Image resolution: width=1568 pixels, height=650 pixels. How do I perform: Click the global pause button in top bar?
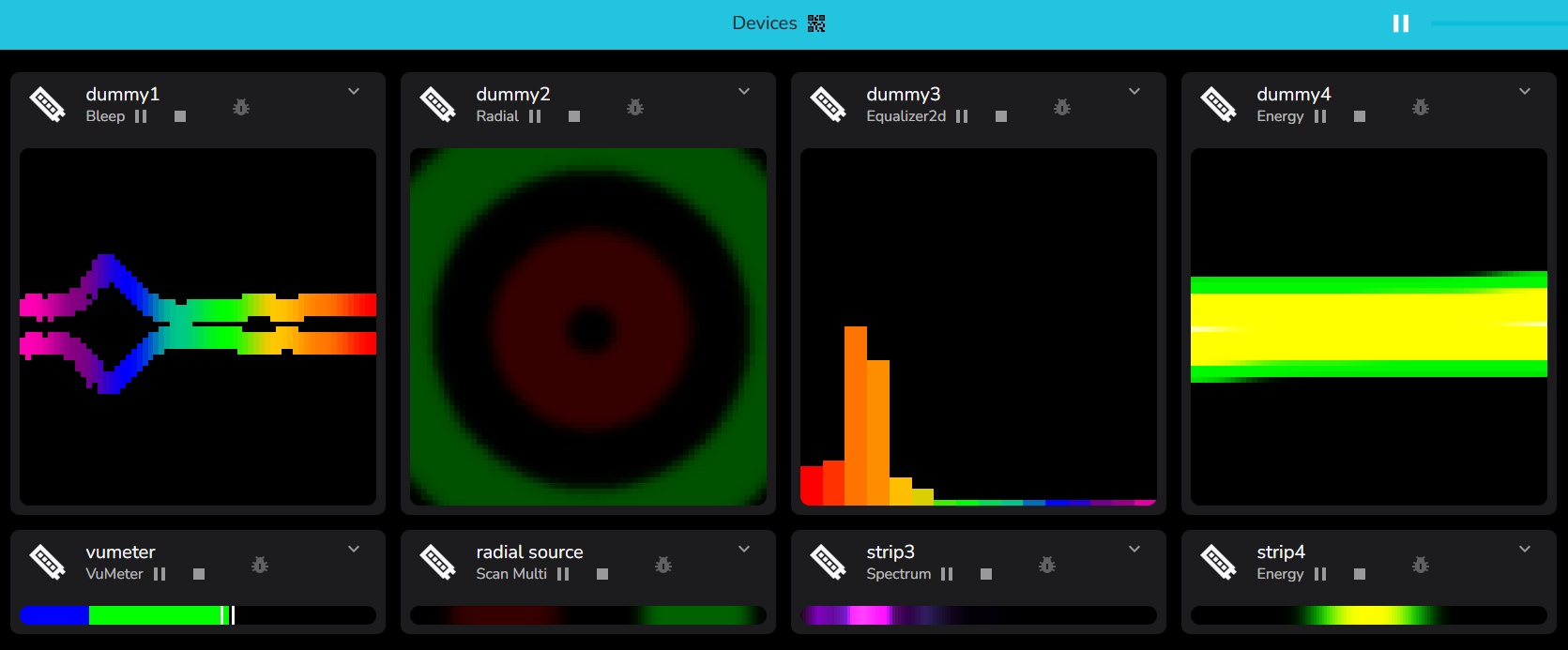(x=1401, y=23)
